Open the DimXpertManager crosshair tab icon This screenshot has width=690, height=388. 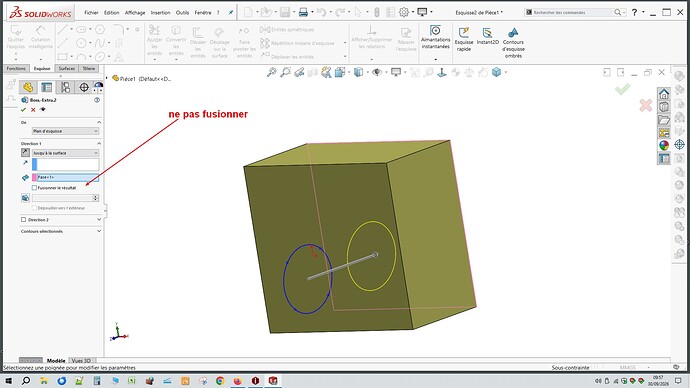(84, 87)
